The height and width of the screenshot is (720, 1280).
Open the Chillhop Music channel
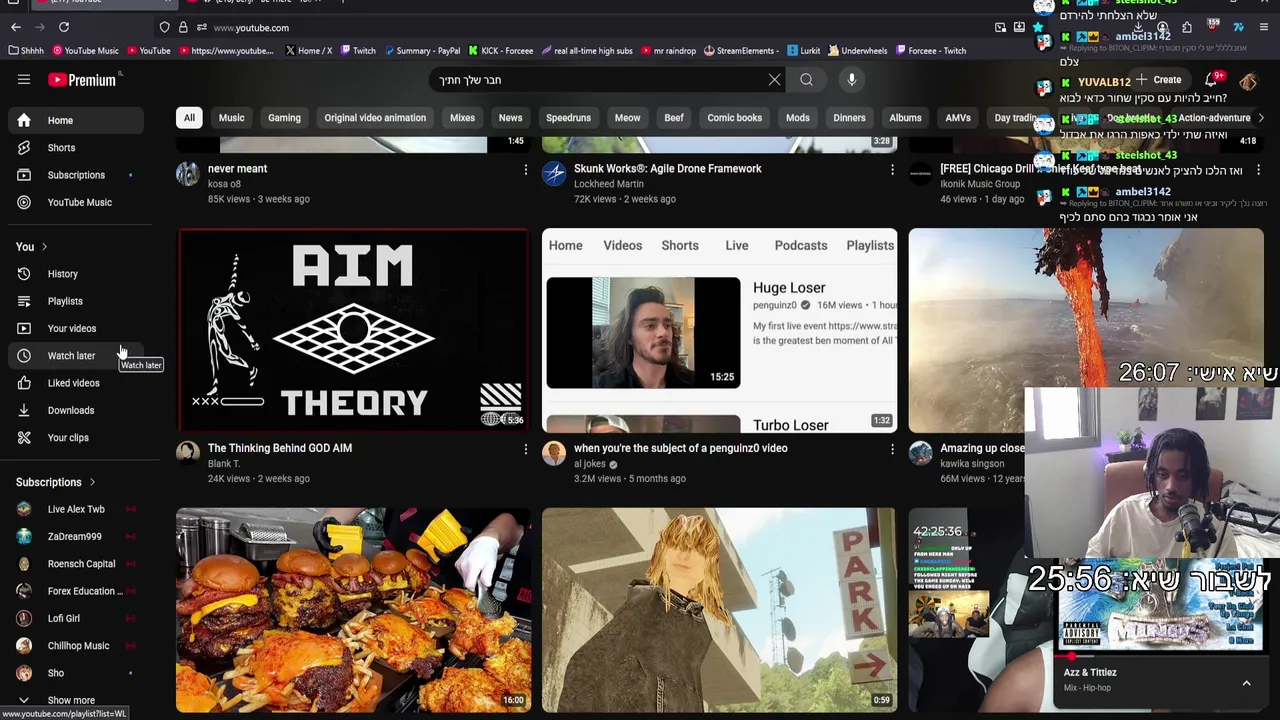[x=78, y=646]
